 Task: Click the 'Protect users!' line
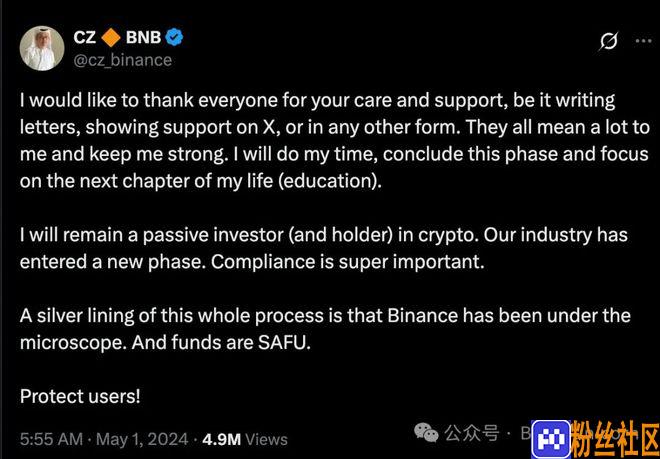pos(80,396)
